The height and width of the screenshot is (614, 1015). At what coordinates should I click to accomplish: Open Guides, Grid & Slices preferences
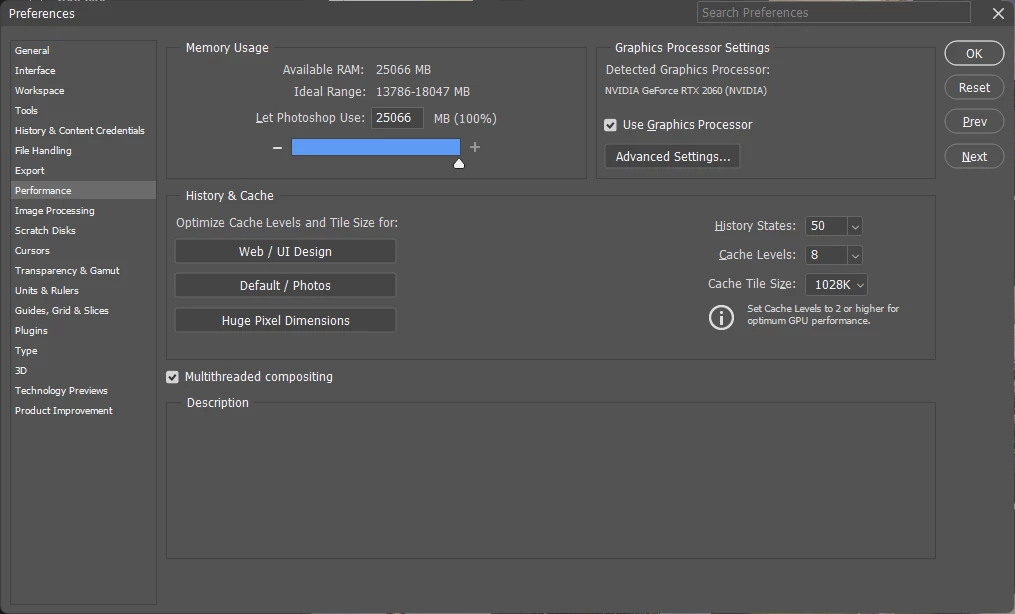83,311
